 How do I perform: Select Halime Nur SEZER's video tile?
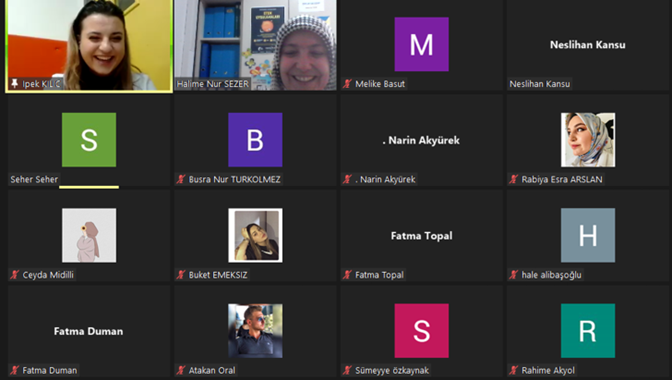[x=255, y=45]
